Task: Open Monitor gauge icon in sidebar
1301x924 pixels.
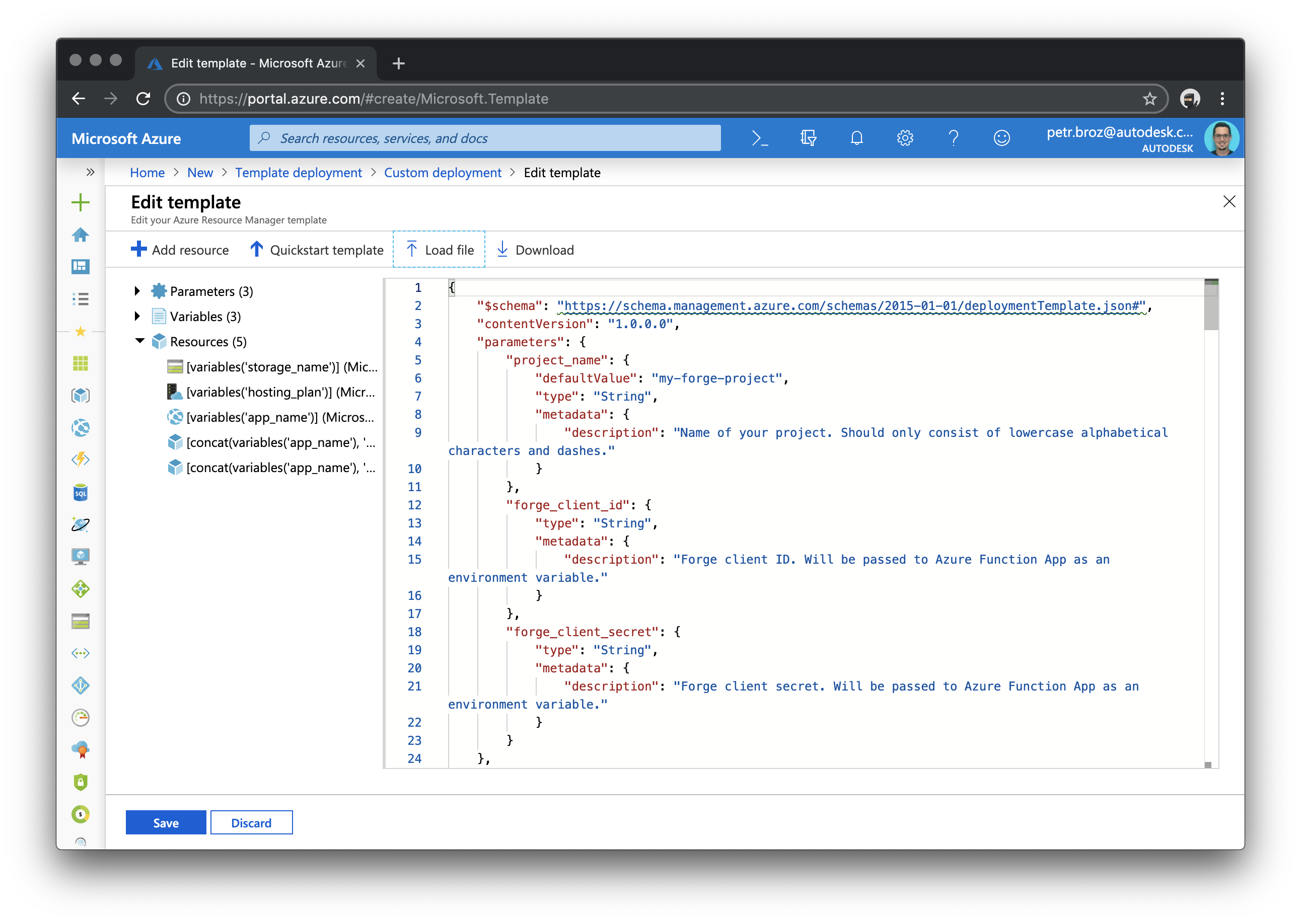Action: (81, 718)
